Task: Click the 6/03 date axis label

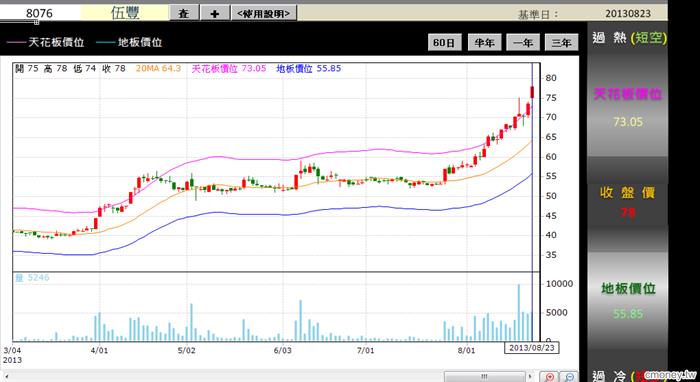Action: point(282,351)
